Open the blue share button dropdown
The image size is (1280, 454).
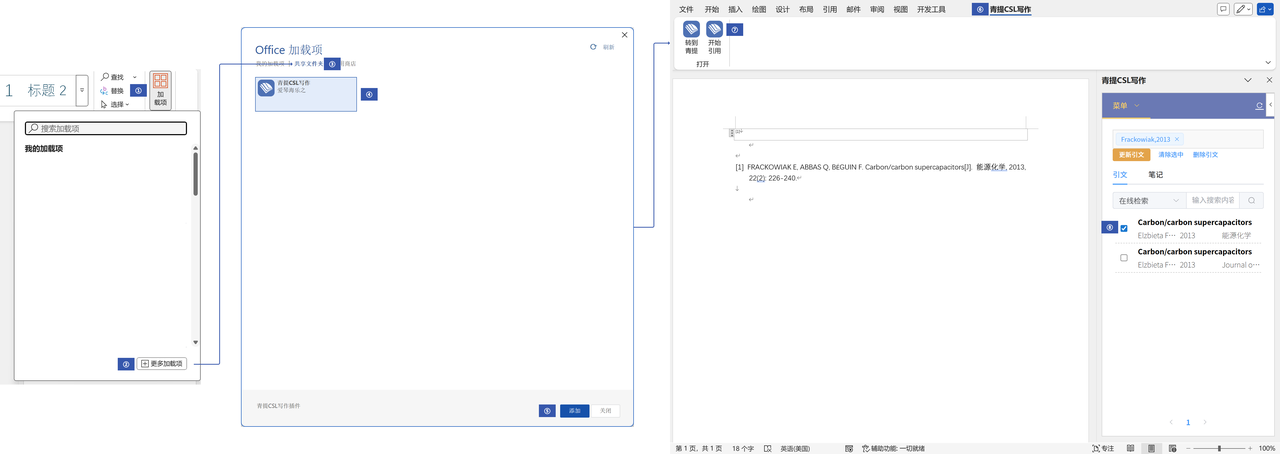click(x=1265, y=9)
